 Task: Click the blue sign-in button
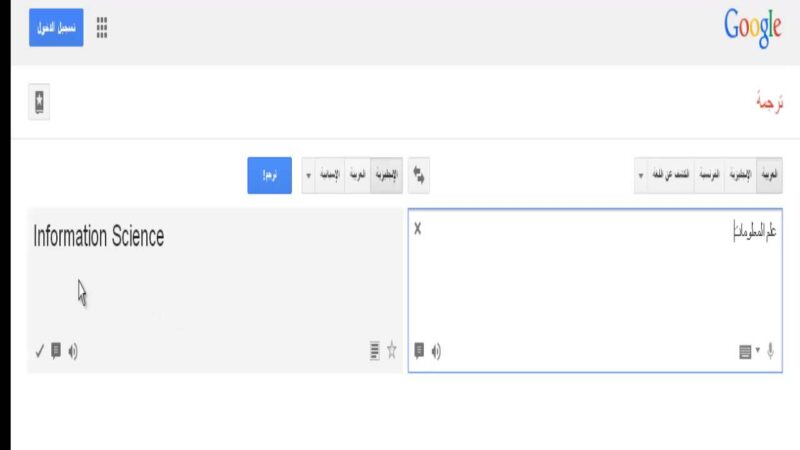tap(56, 28)
